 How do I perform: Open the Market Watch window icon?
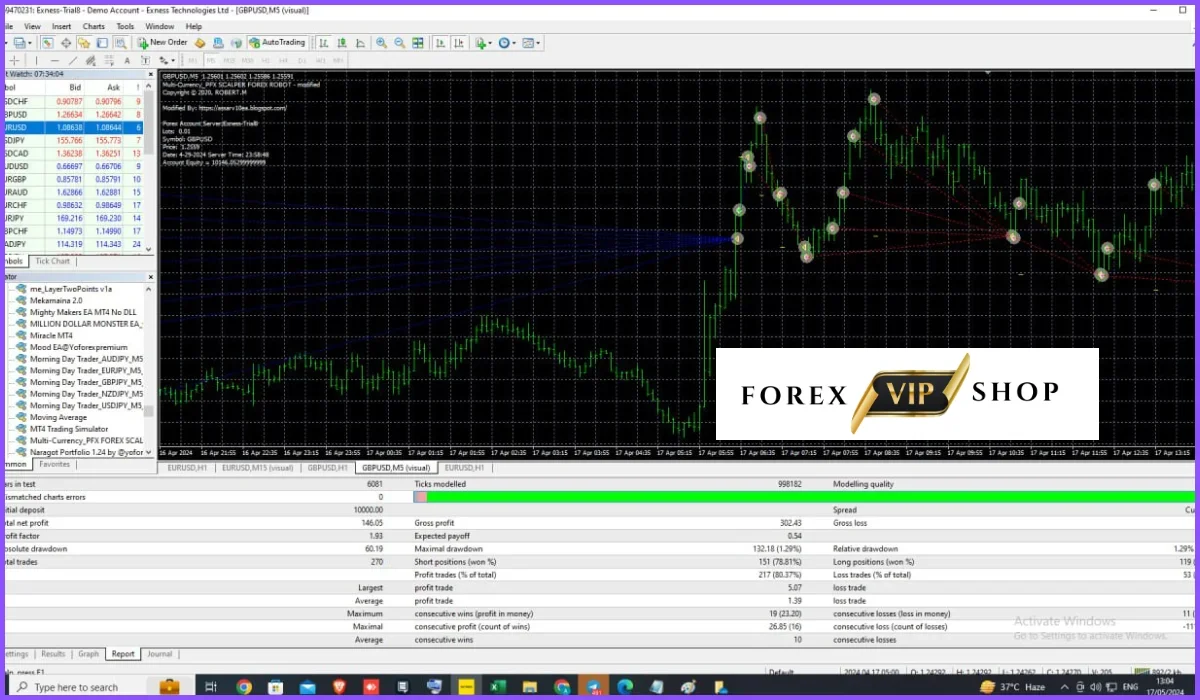point(47,43)
